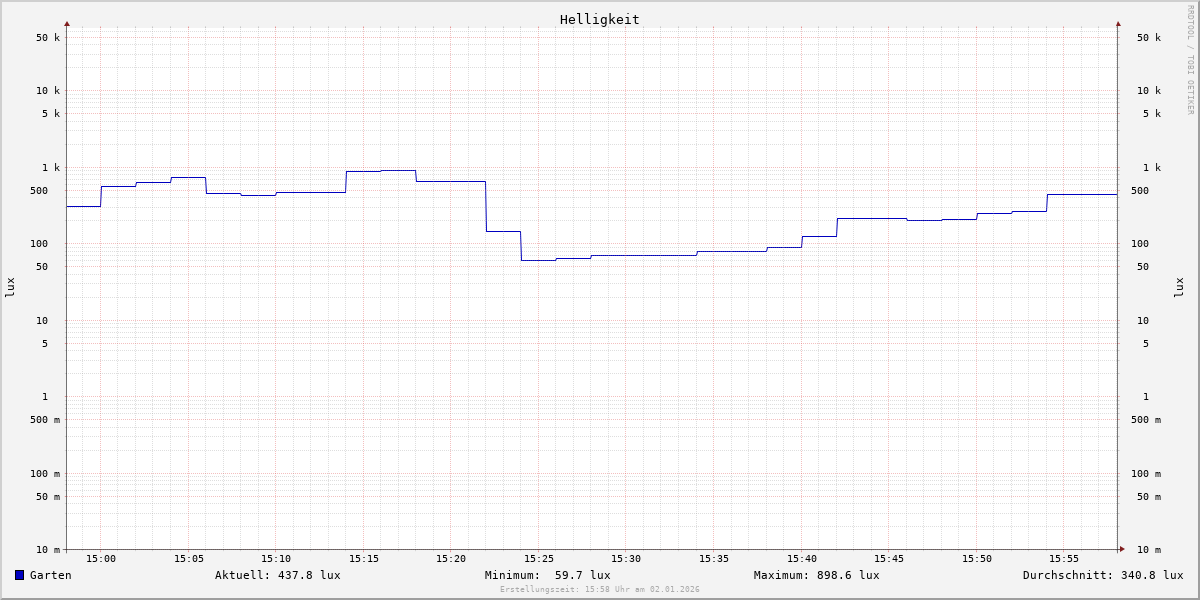1200x600 pixels.
Task: Click the 15:00 time axis label
Action: pos(101,559)
